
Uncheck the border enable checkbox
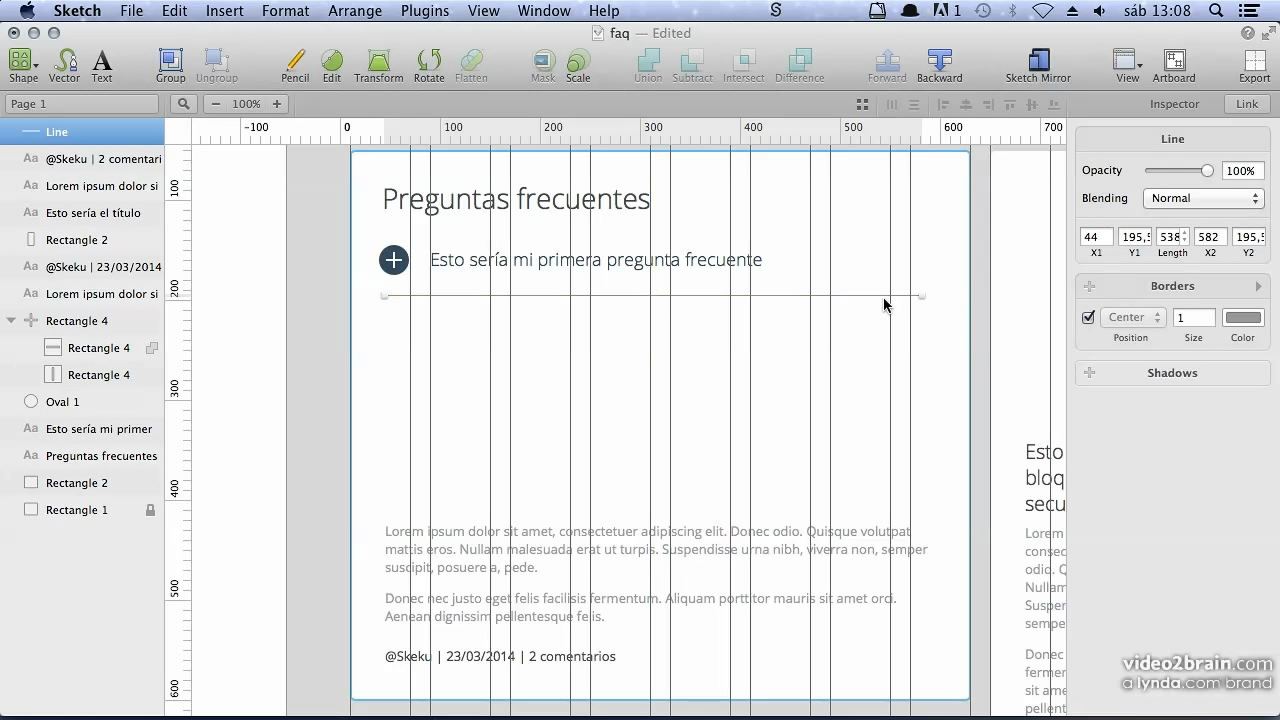click(1089, 318)
